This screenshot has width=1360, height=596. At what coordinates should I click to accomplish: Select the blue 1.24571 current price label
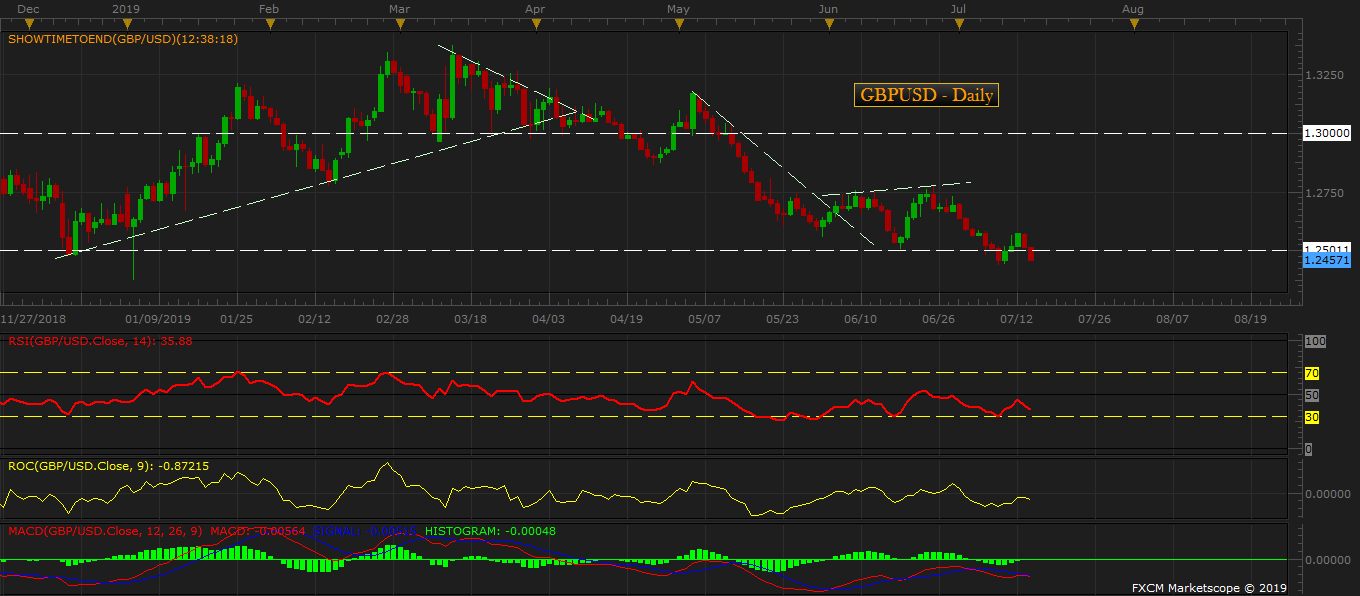(1327, 259)
